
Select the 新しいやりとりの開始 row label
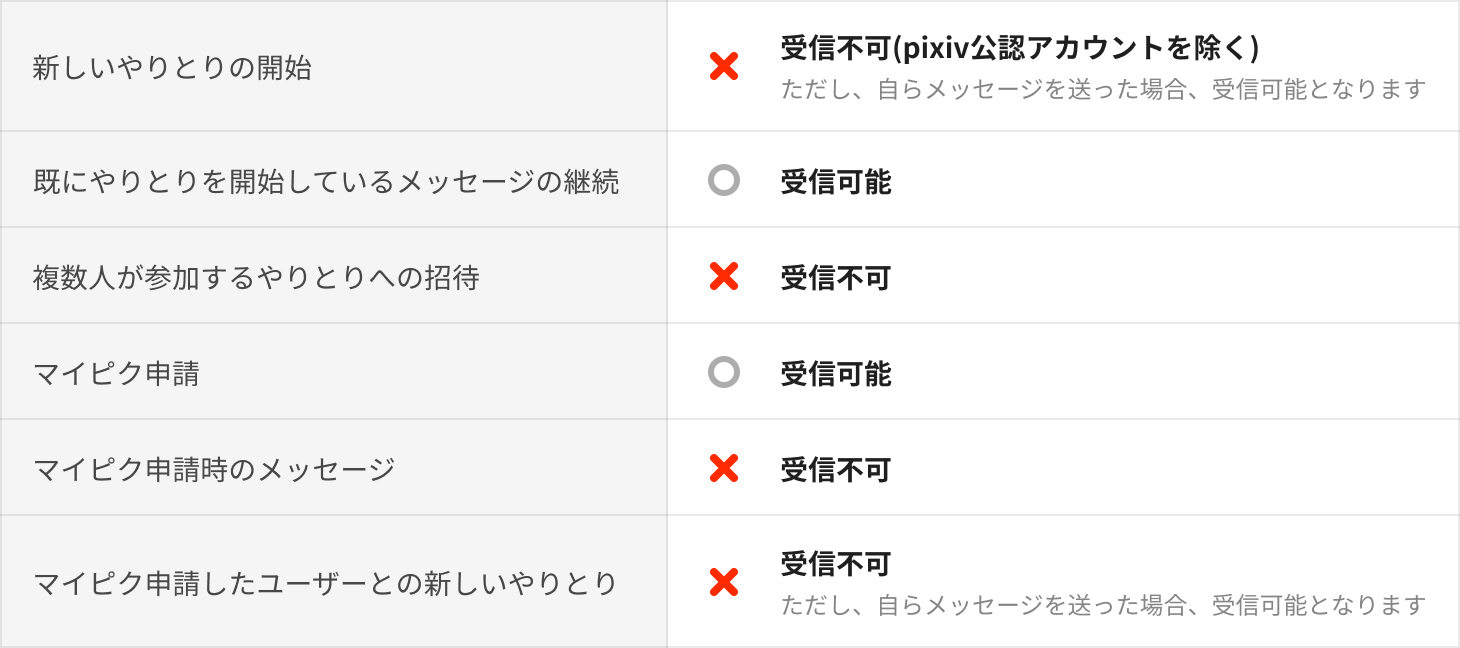pyautogui.click(x=172, y=68)
